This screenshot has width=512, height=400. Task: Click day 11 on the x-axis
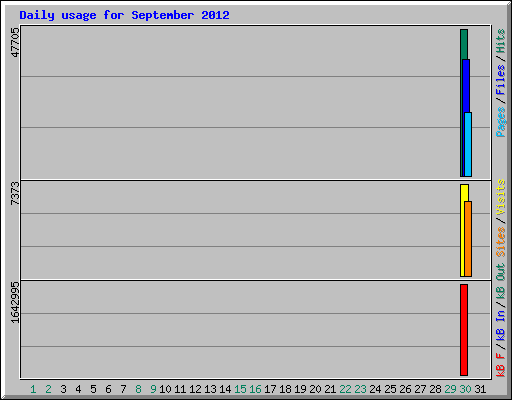[180, 389]
